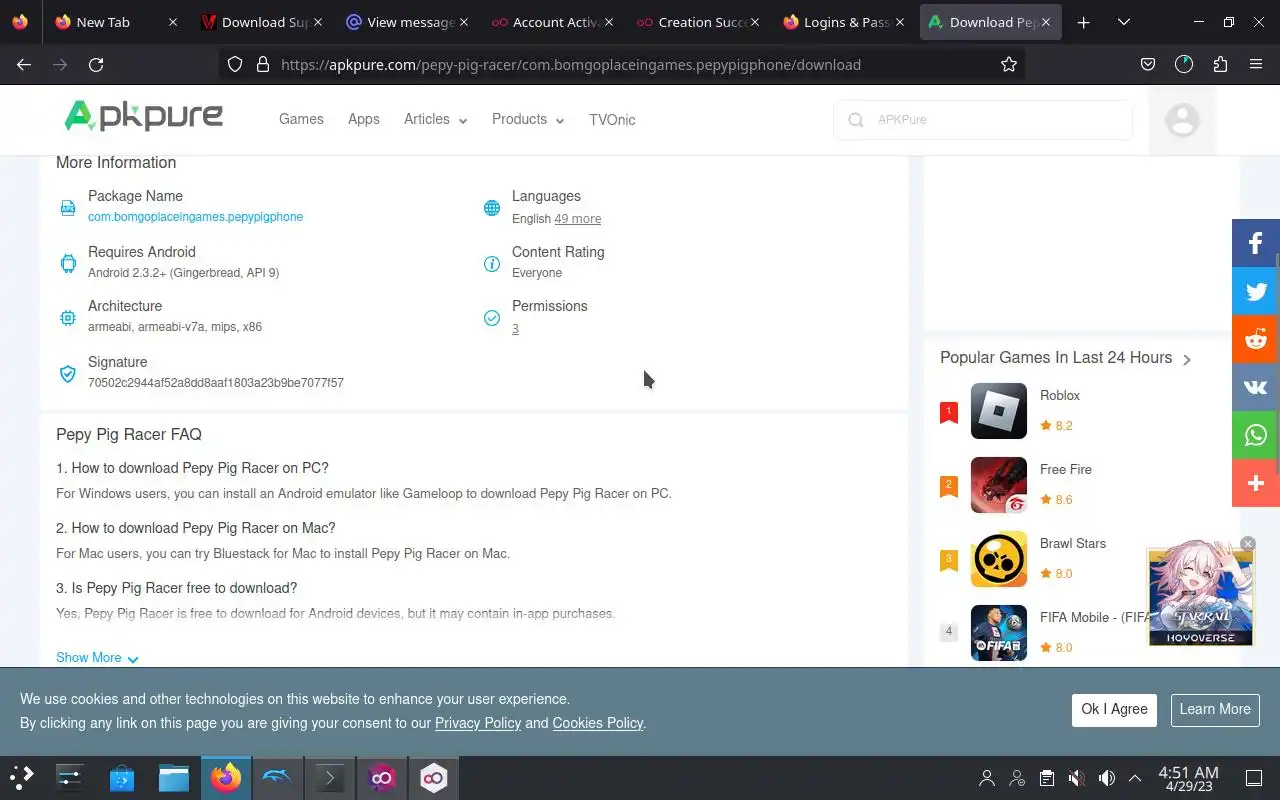Open file manager from taskbar
This screenshot has height=800, width=1280.
coord(174,777)
